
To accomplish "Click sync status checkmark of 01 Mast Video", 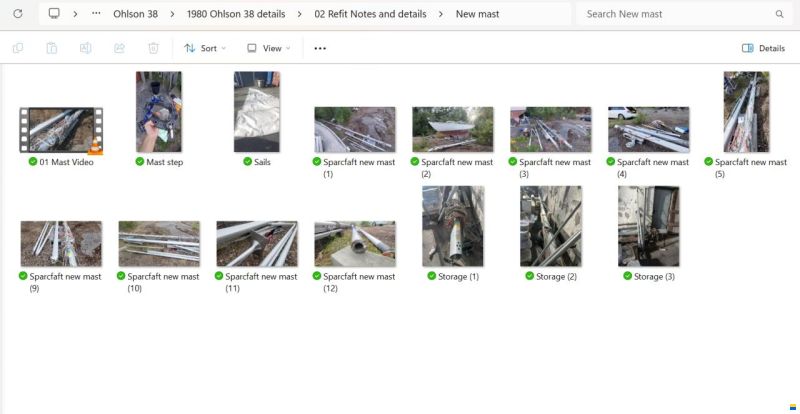I will point(33,162).
